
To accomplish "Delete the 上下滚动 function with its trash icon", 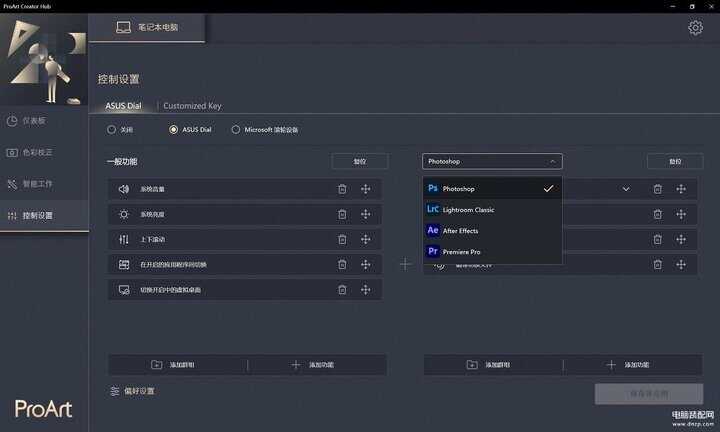I will (342, 239).
